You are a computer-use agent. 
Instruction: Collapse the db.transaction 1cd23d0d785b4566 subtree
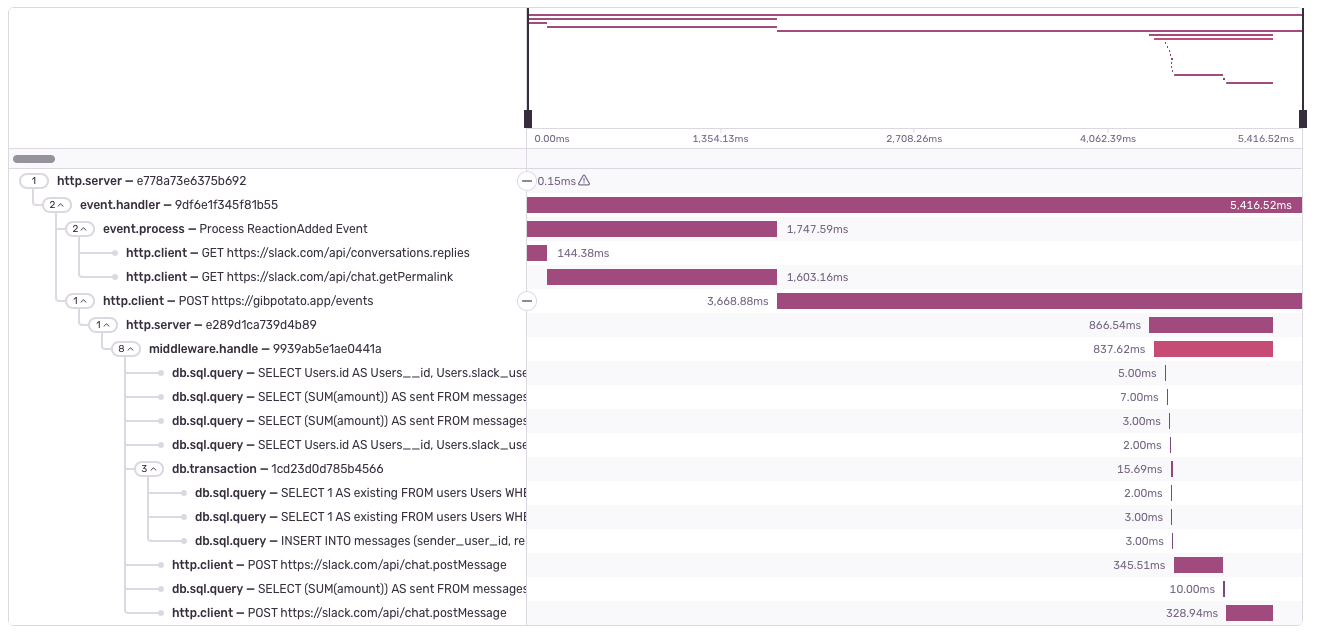coord(151,468)
